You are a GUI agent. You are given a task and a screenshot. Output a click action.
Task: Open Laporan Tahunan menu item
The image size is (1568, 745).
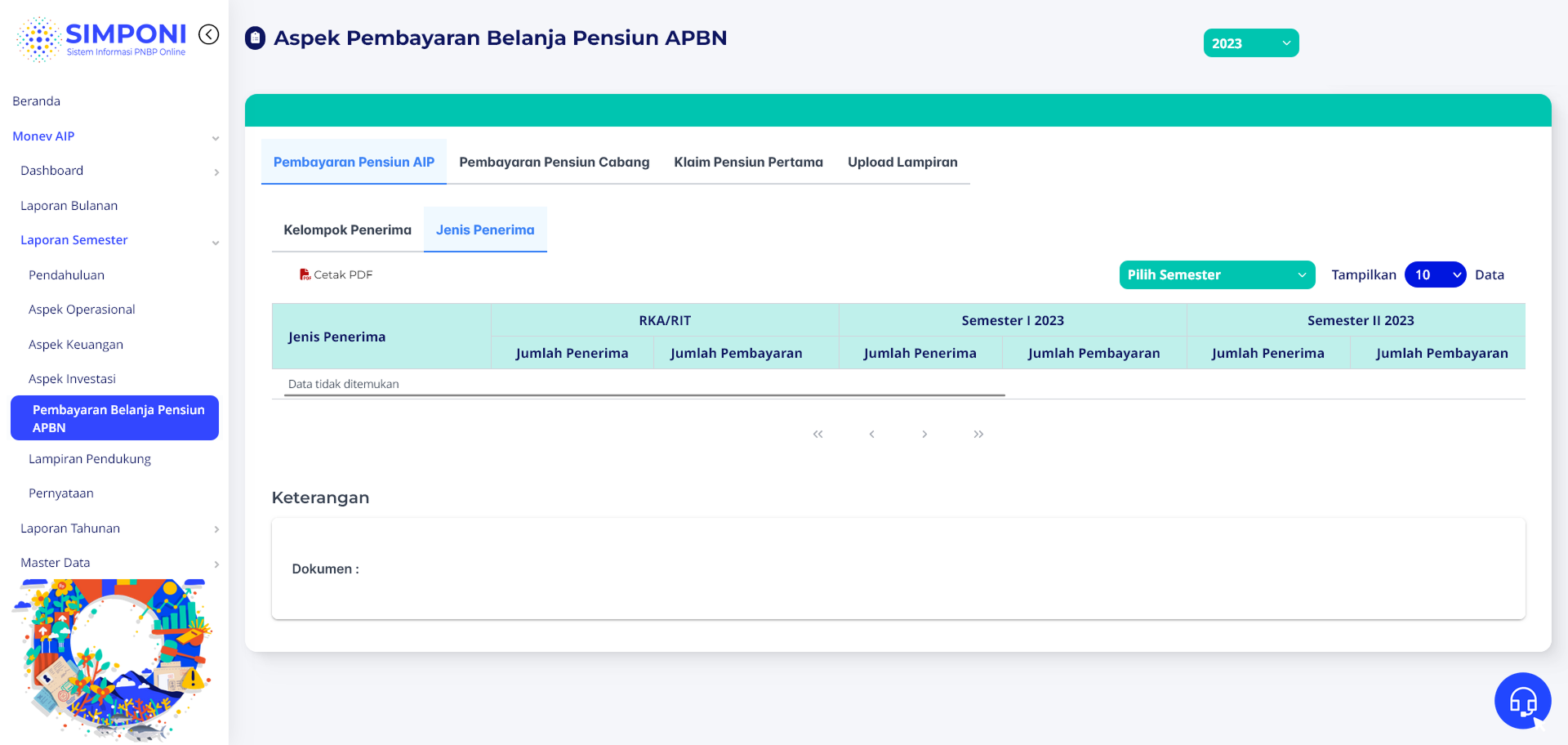tap(70, 529)
